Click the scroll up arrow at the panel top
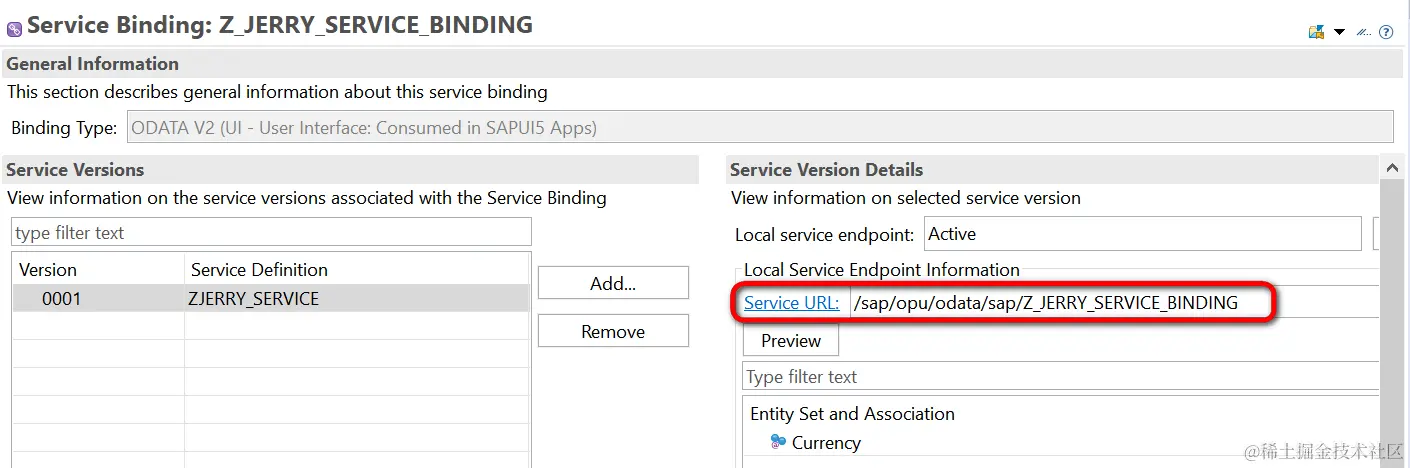1410x468 pixels. tap(1392, 166)
